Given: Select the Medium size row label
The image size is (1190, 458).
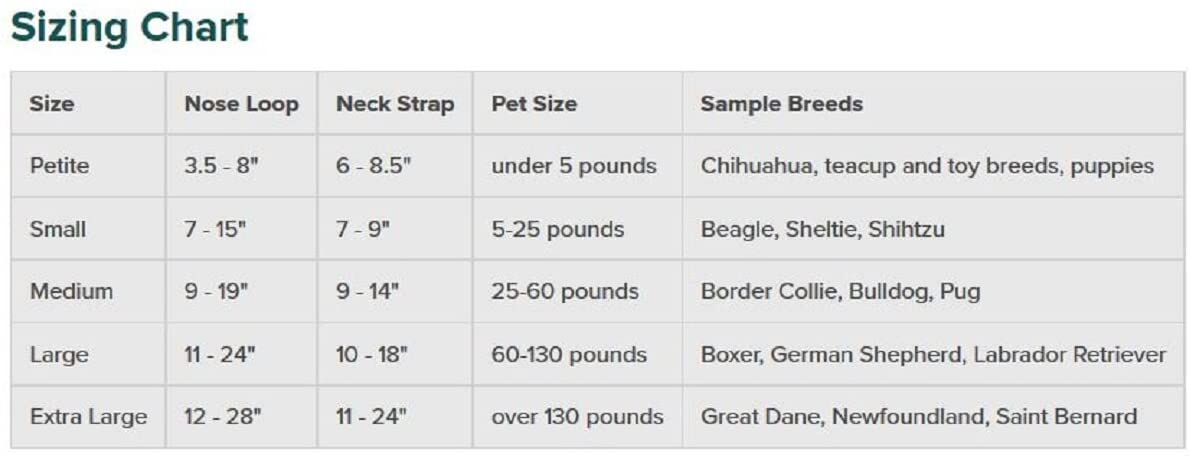Looking at the screenshot, I should 71,292.
